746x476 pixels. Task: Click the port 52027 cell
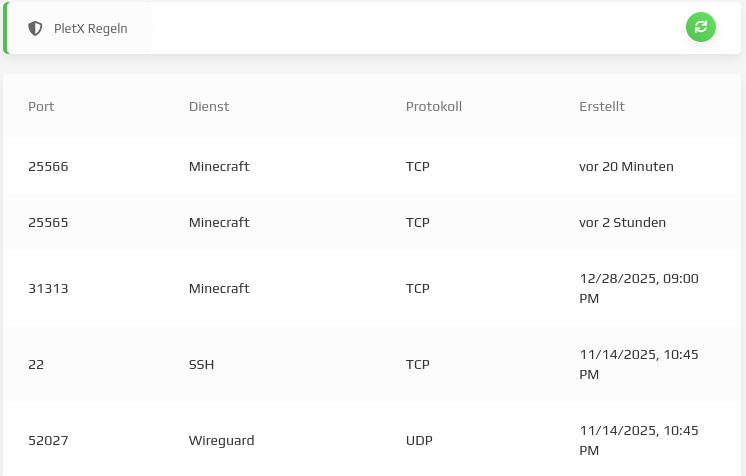tap(48, 440)
